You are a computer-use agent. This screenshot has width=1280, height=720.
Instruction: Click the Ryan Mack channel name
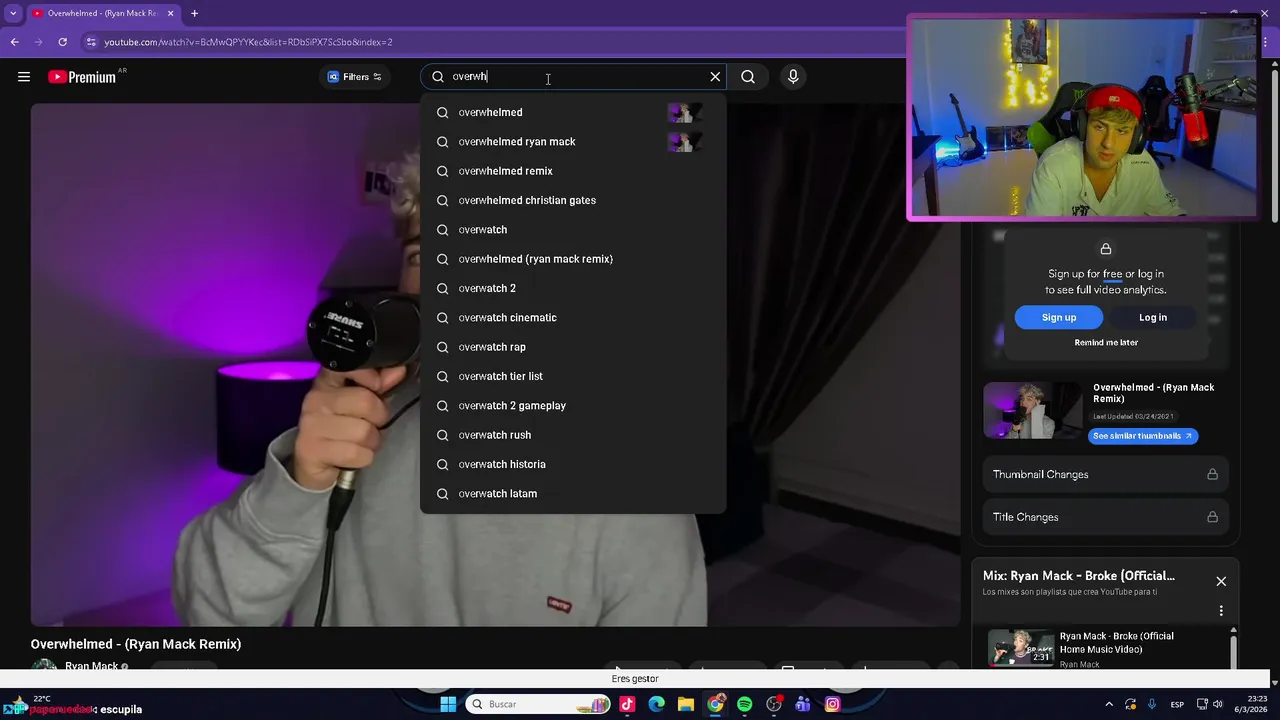(91, 666)
